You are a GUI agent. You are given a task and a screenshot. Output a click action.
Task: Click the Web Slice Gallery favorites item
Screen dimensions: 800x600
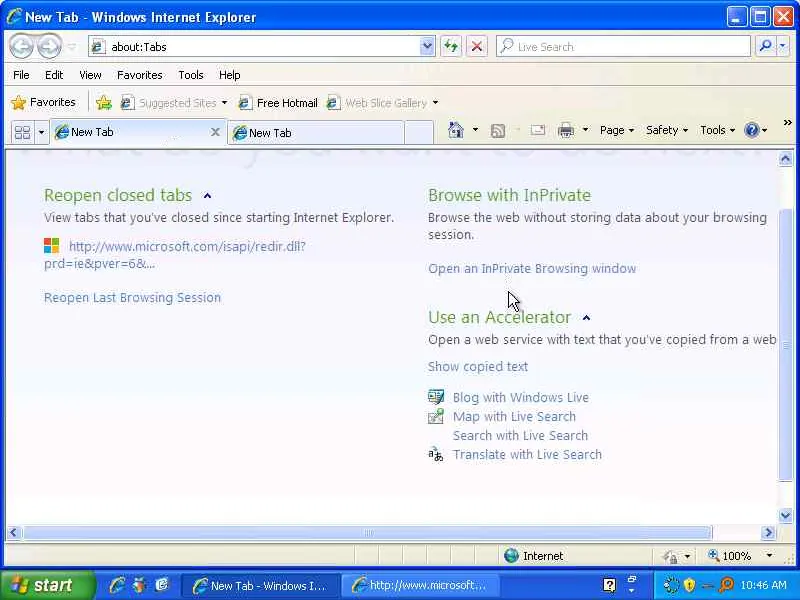coord(382,103)
